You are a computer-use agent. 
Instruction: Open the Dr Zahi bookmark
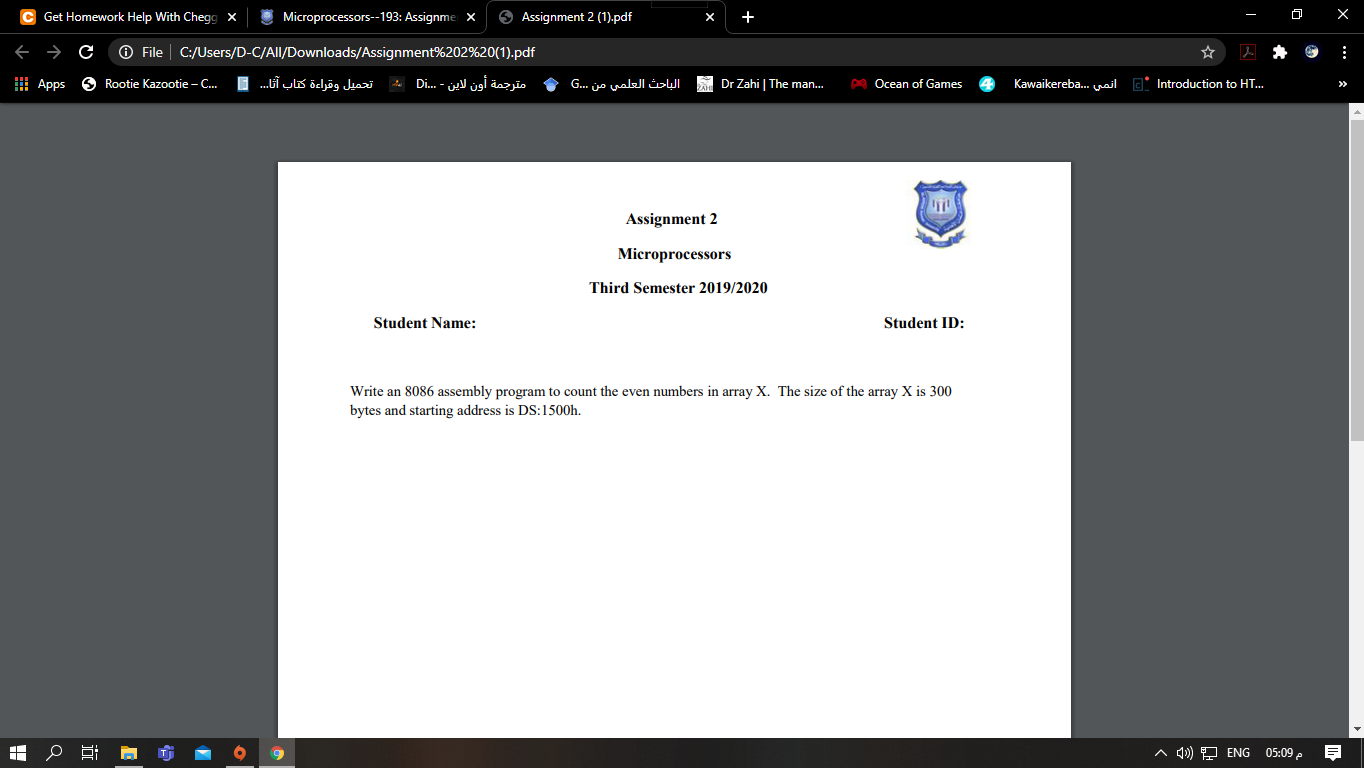(761, 84)
